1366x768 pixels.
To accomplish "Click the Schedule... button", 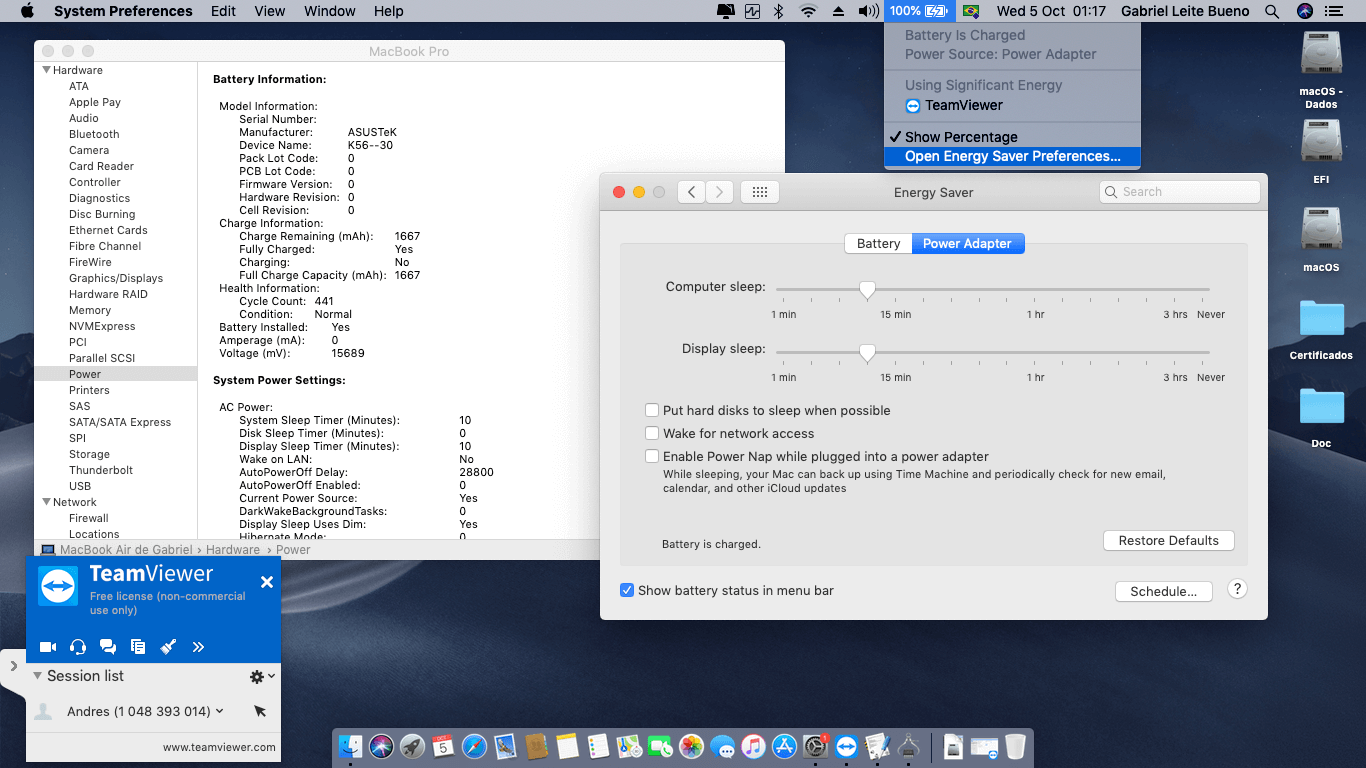I will 1163,591.
